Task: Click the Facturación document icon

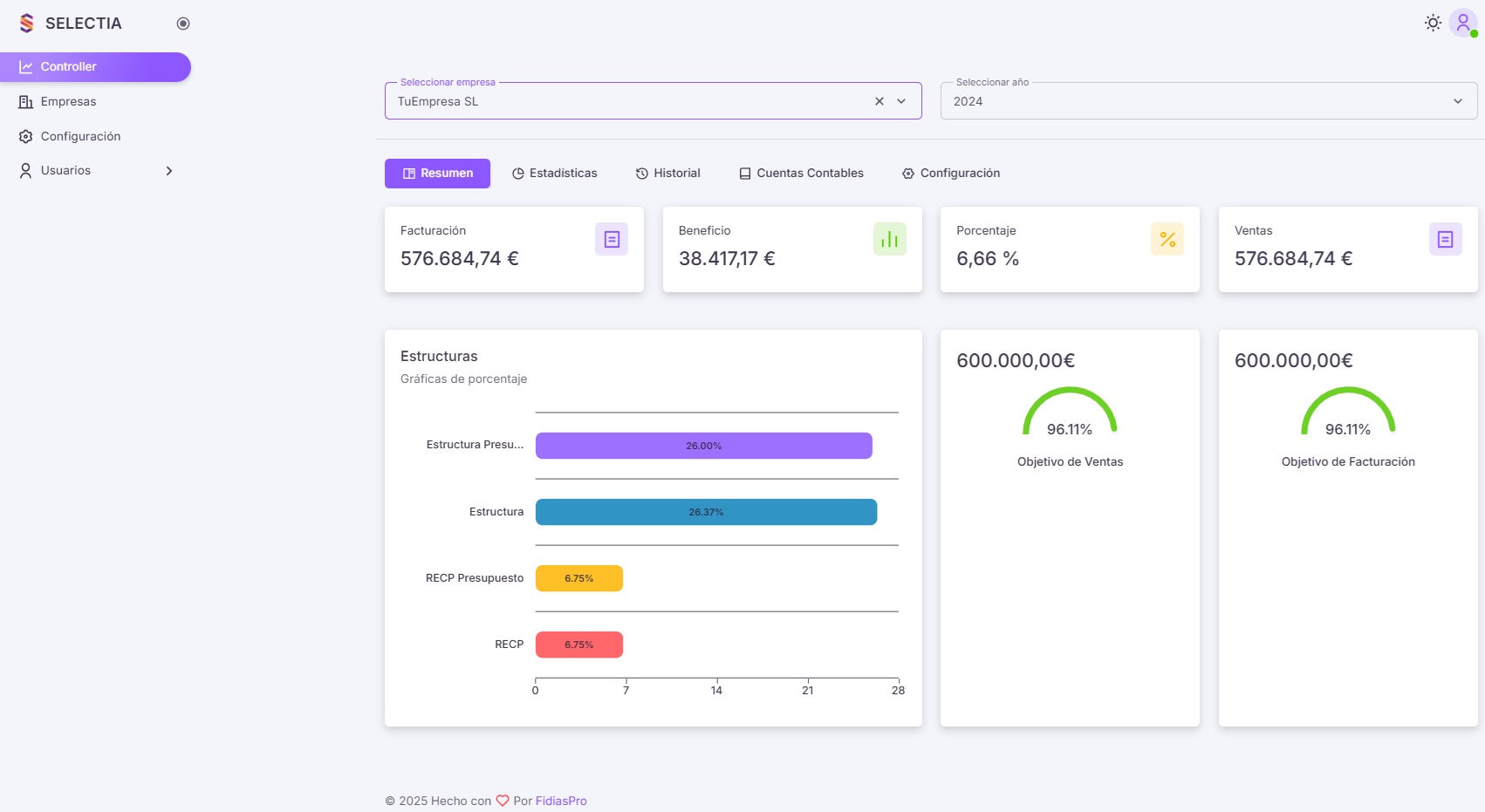Action: point(612,239)
